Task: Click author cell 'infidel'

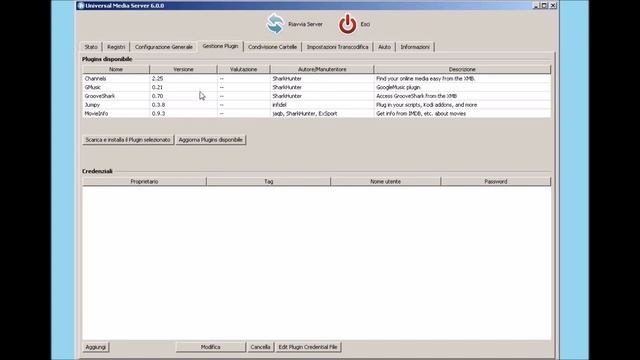Action: (322, 105)
